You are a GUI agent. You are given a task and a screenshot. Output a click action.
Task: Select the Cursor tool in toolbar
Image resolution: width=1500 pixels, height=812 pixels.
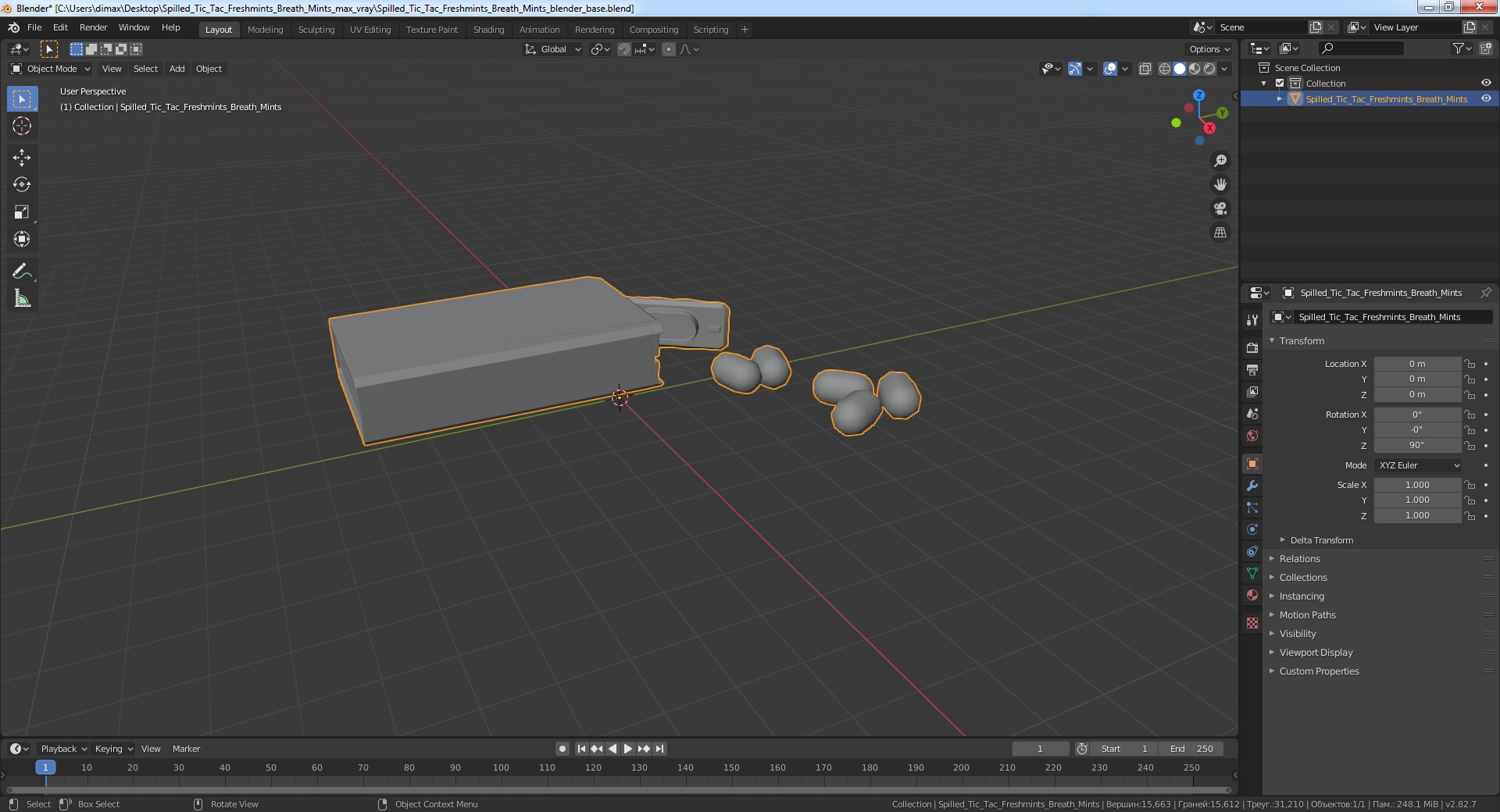(22, 126)
